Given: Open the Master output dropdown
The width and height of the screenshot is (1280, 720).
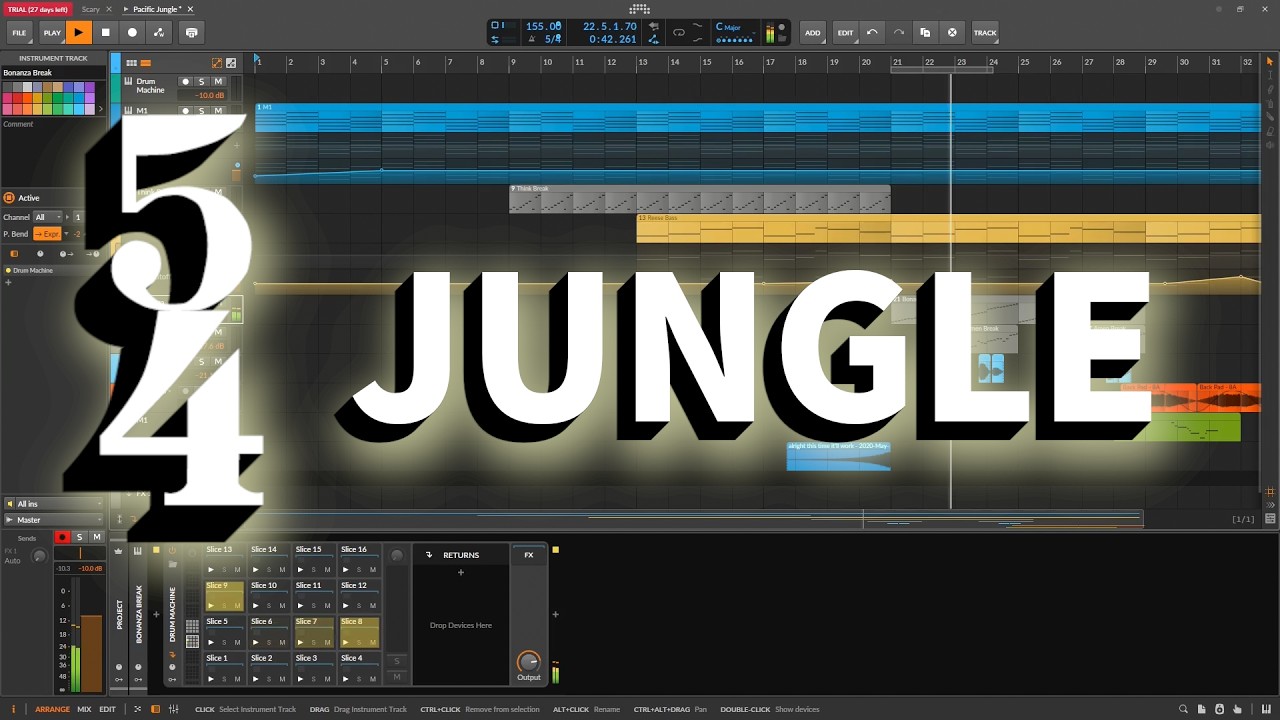Looking at the screenshot, I should point(54,520).
